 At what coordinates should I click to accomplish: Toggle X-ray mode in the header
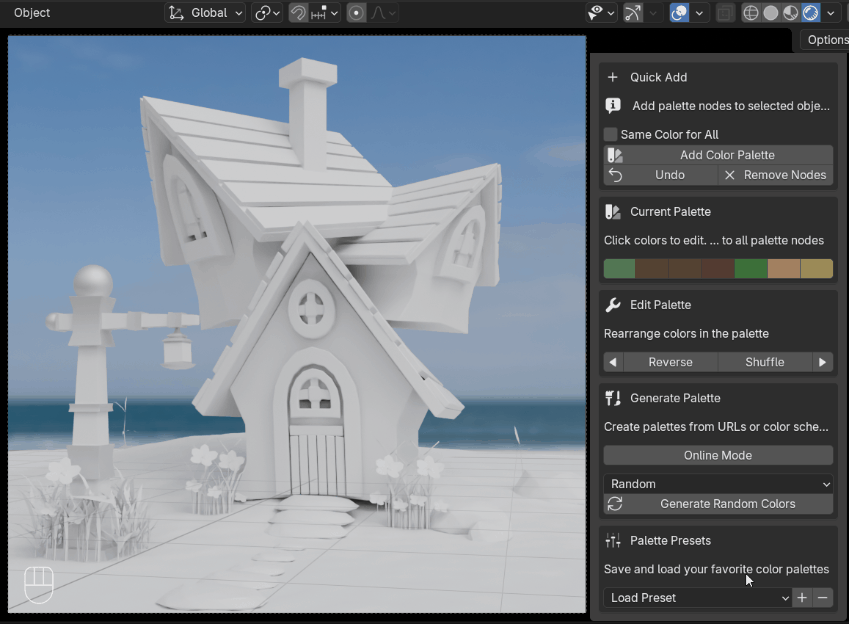[x=725, y=13]
